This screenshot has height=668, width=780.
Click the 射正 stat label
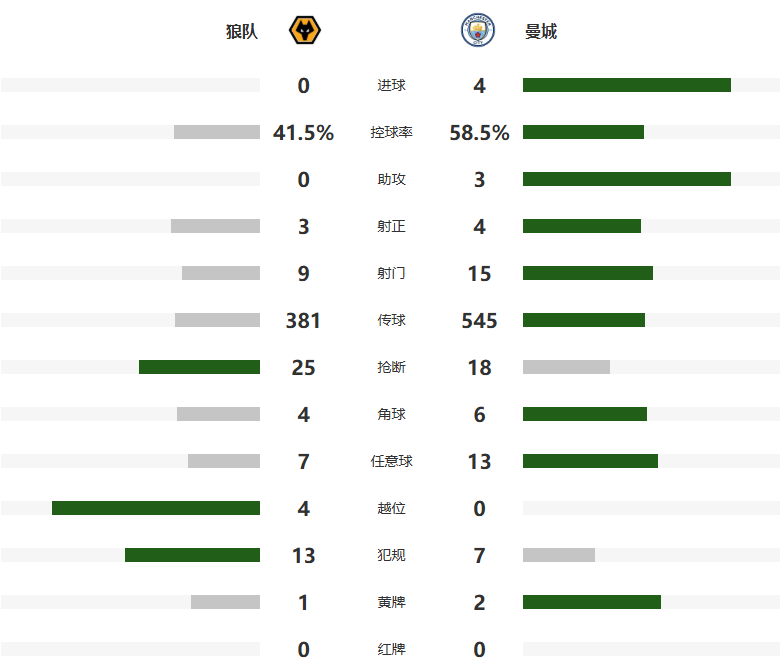[x=391, y=227]
